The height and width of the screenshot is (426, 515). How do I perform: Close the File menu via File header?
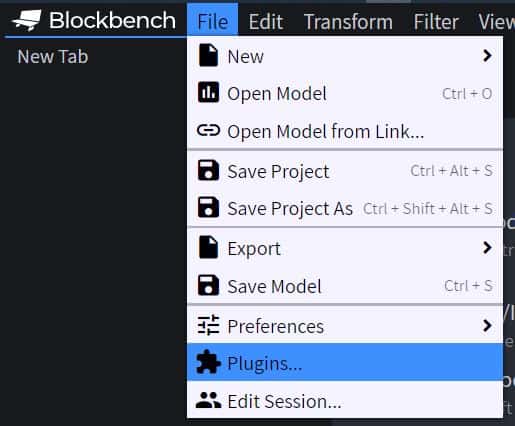[213, 21]
